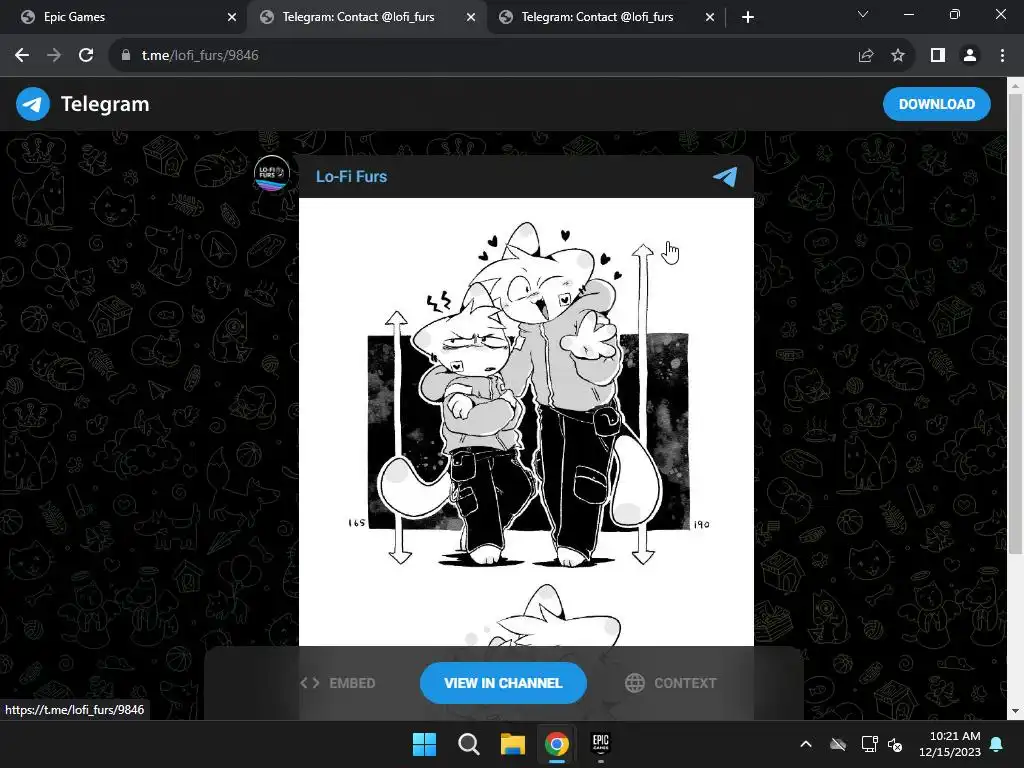The height and width of the screenshot is (768, 1024).
Task: Click the Telegram logo icon in header
Action: click(33, 104)
